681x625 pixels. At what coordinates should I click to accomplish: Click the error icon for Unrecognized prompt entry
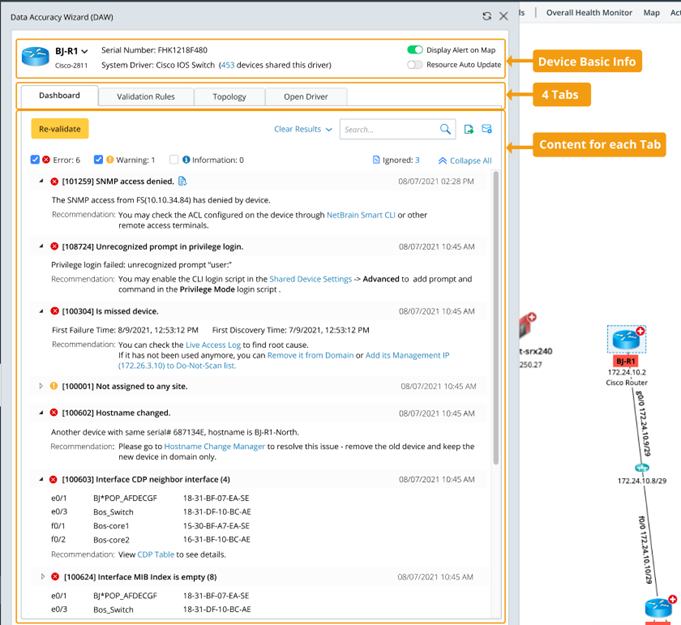(54, 246)
